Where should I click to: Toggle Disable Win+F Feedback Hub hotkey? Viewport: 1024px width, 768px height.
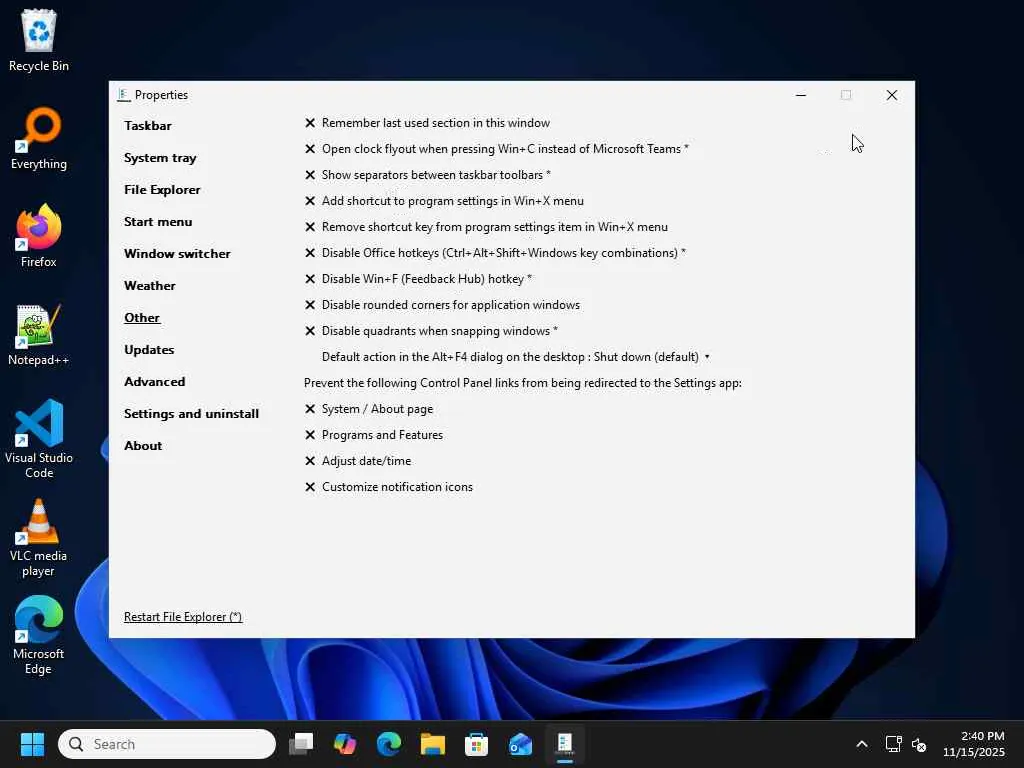[418, 279]
